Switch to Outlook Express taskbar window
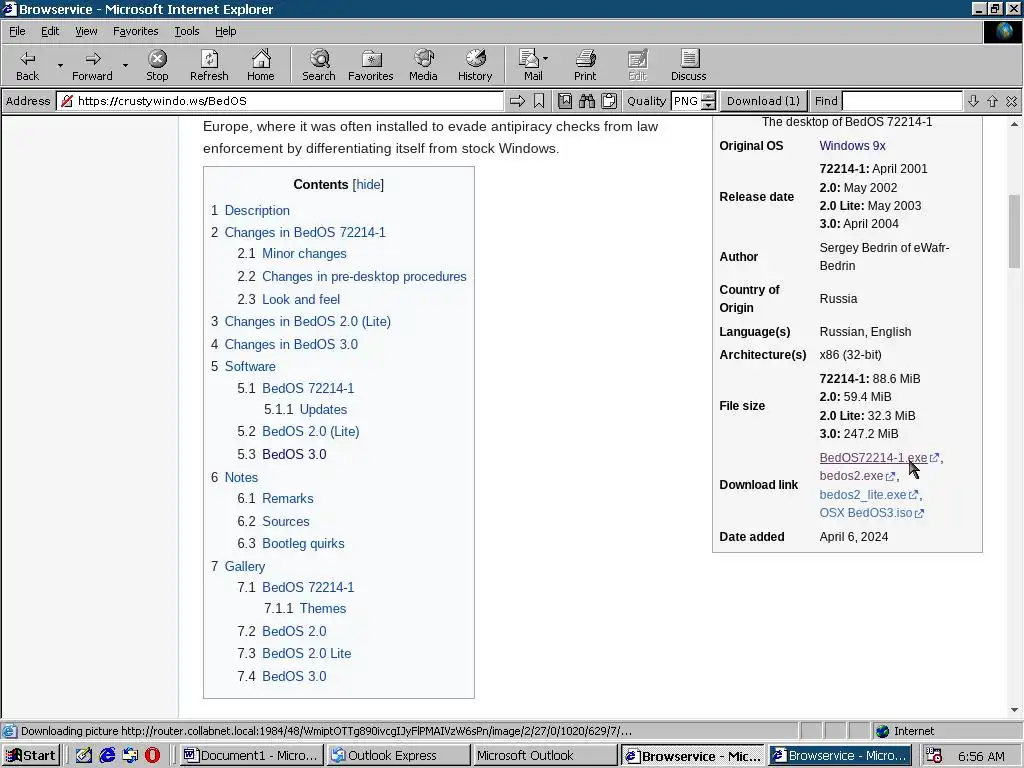 (398, 756)
